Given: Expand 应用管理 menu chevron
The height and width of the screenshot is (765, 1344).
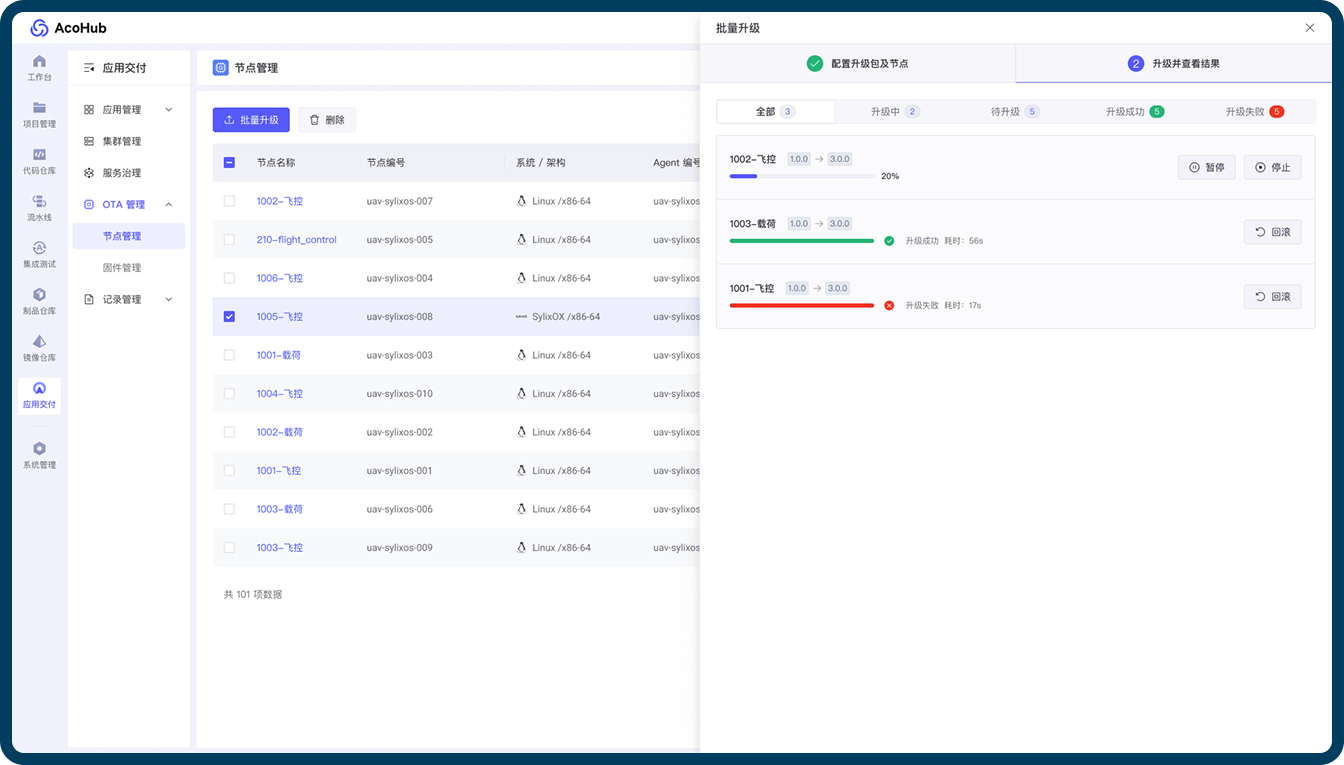Looking at the screenshot, I should pos(168,109).
